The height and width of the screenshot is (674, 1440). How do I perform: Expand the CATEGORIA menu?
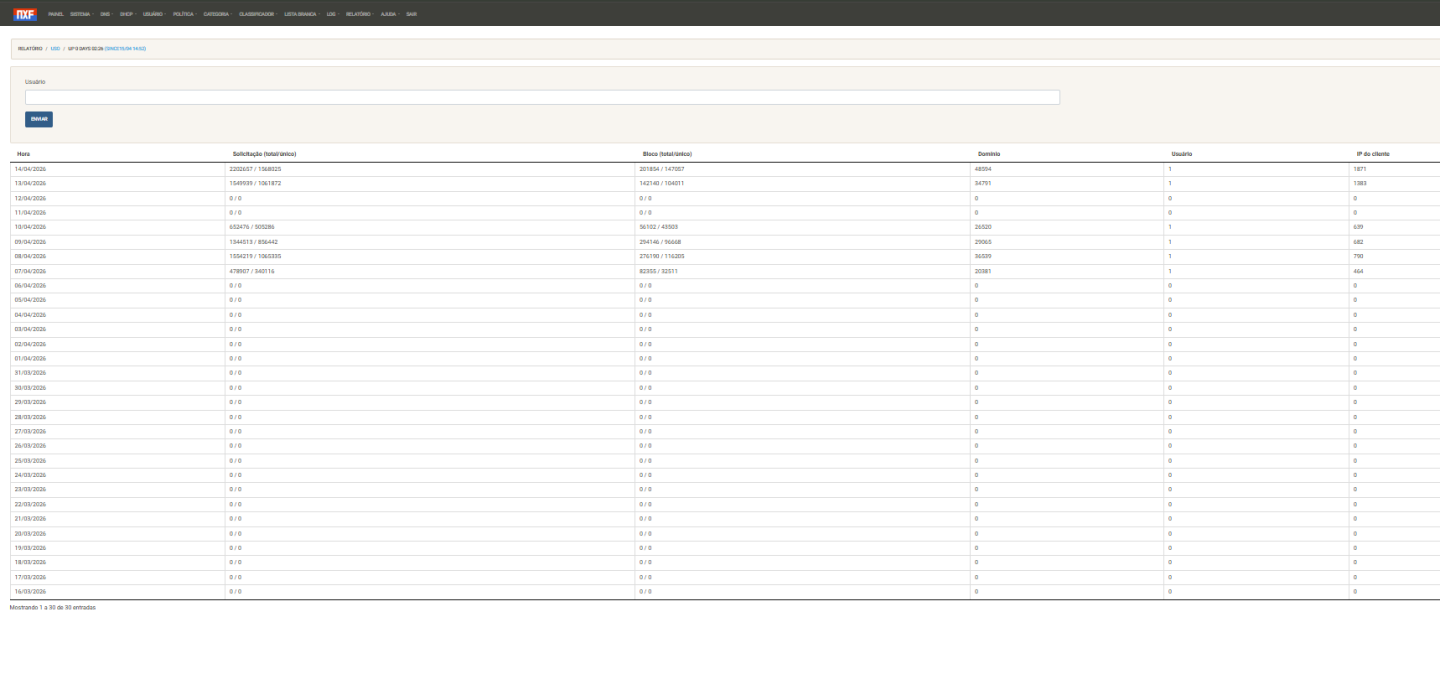217,15
